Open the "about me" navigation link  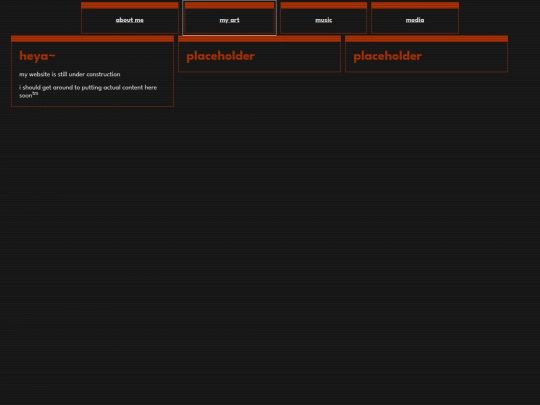coord(129,20)
